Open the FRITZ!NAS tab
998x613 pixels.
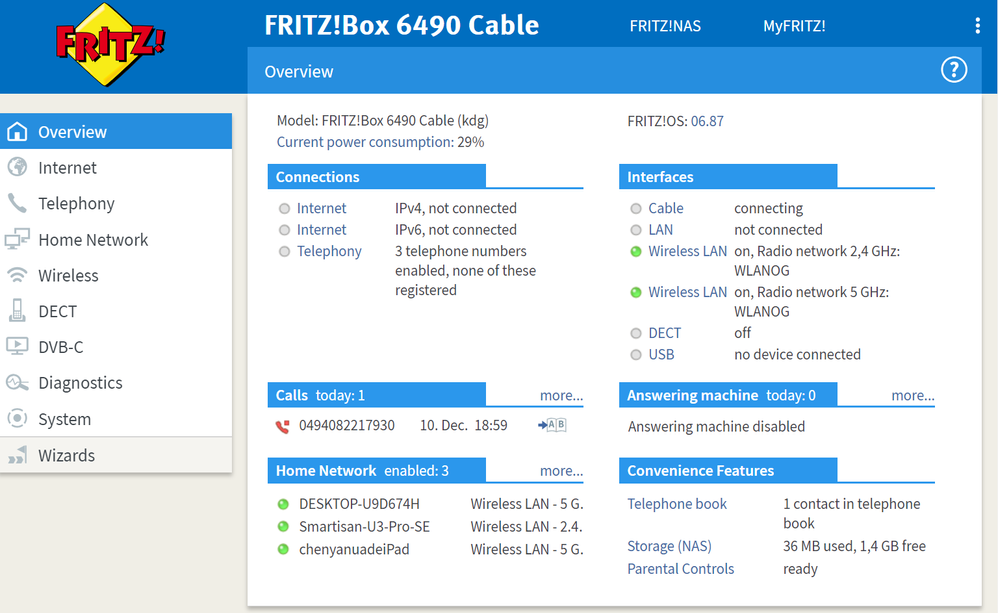665,26
